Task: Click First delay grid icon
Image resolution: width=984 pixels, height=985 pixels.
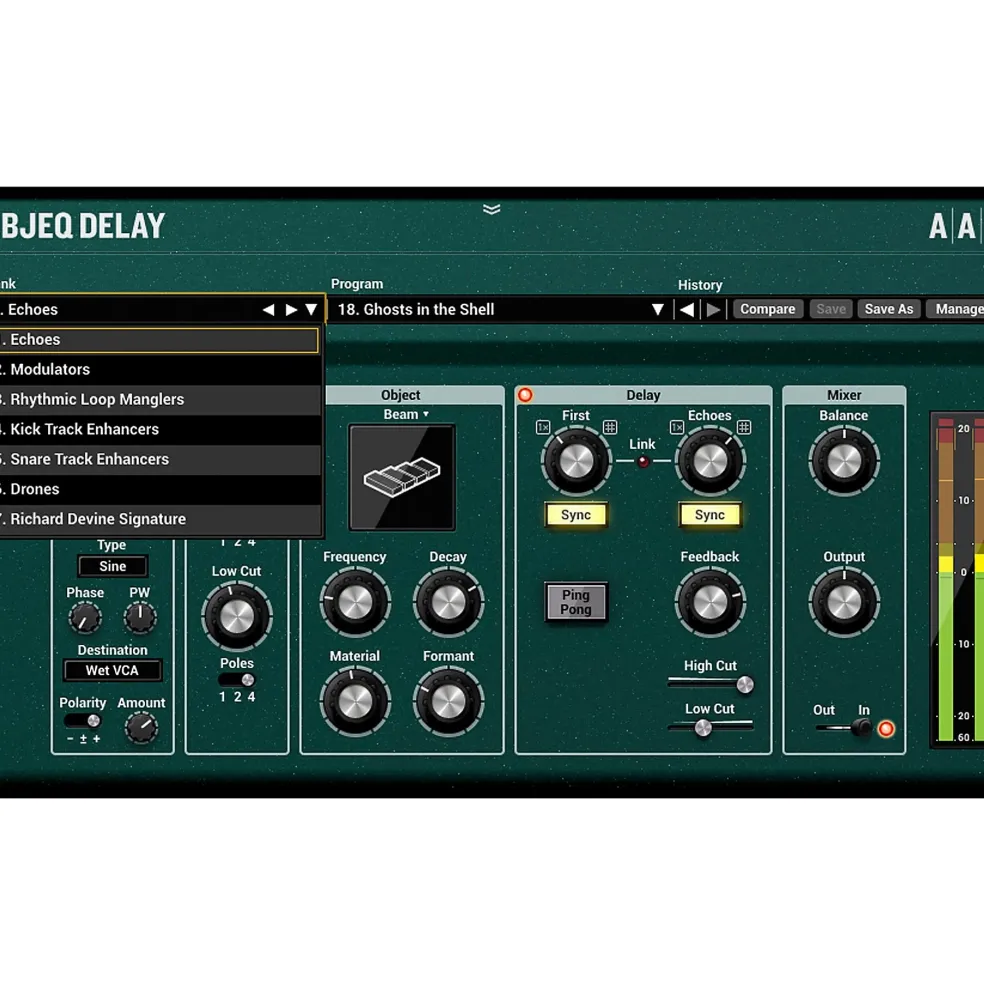Action: [610, 428]
